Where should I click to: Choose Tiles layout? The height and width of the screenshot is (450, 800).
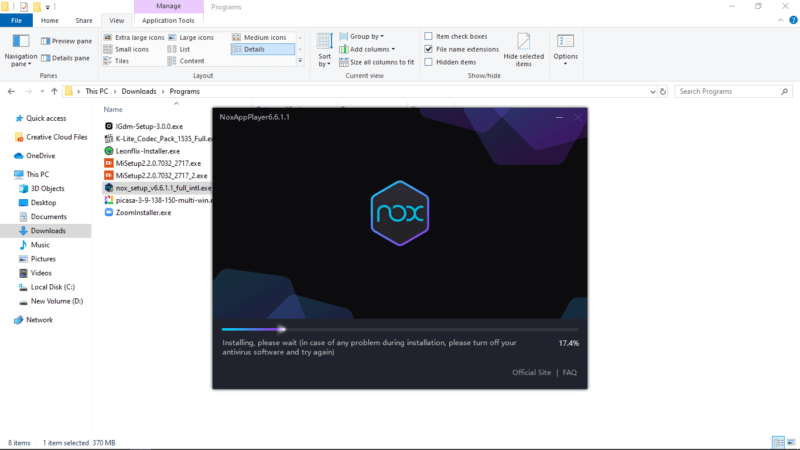point(116,61)
